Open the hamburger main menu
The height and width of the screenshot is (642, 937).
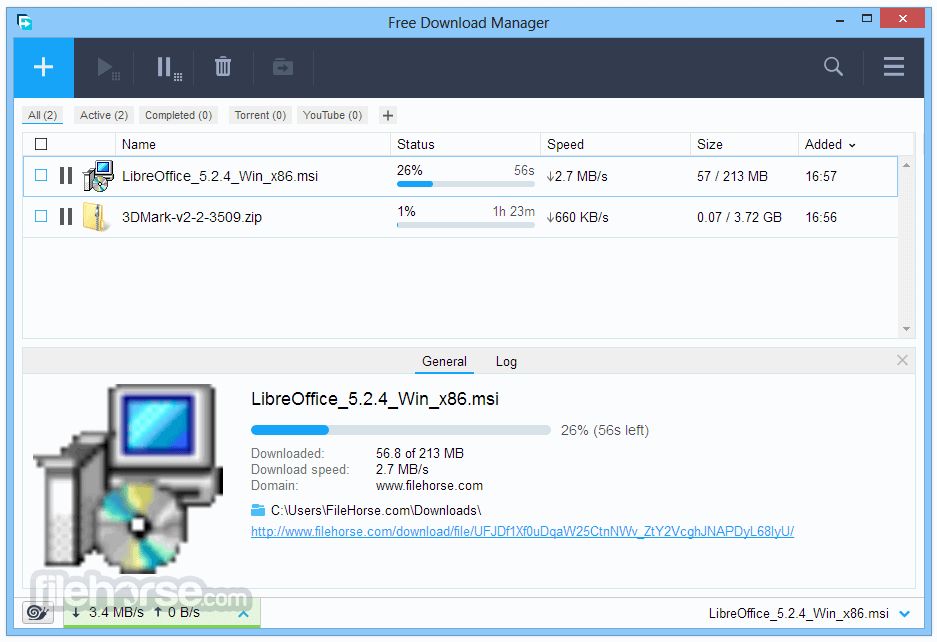tap(893, 66)
